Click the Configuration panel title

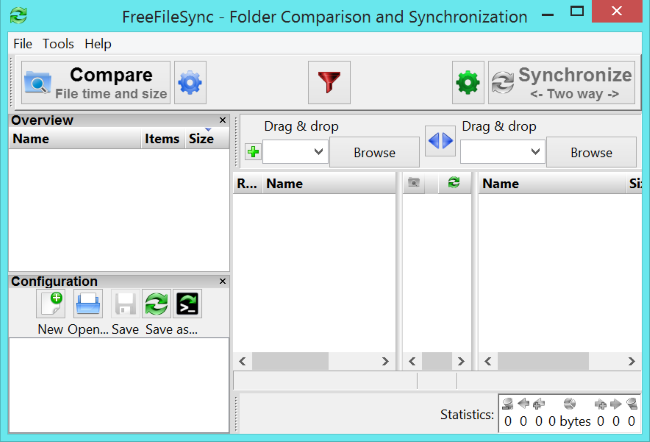pyautogui.click(x=54, y=281)
